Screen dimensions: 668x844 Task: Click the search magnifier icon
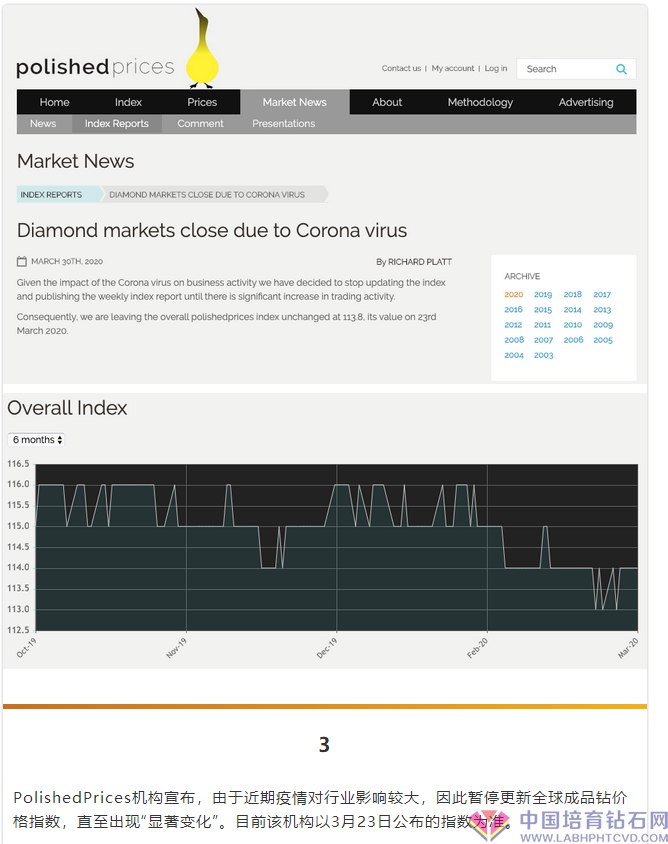coord(621,69)
